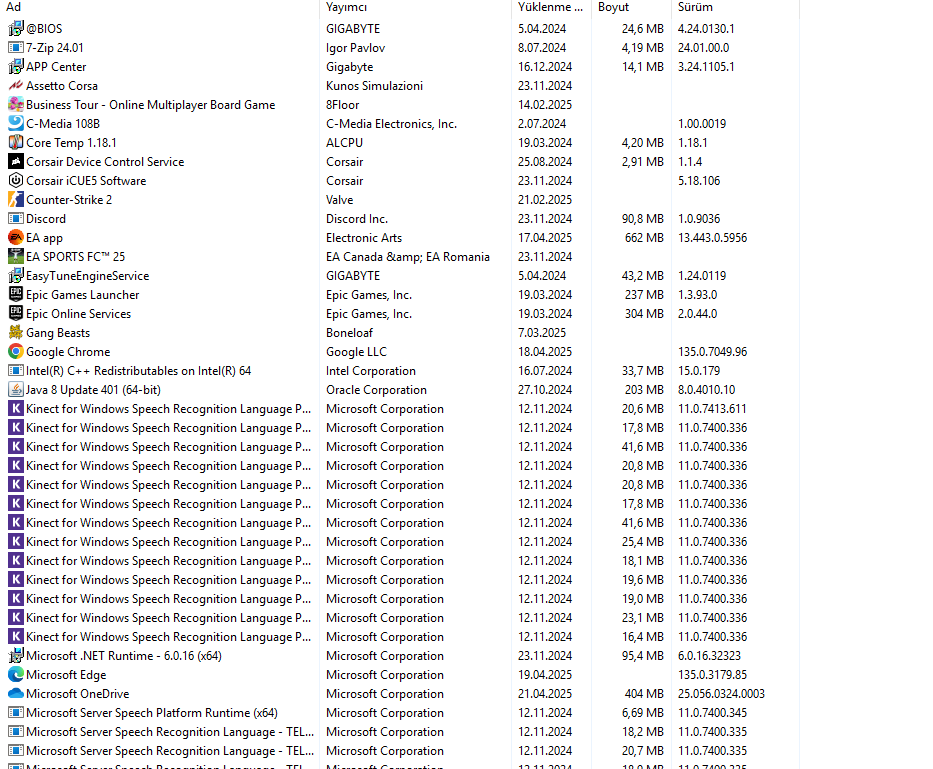Click the Counter-Strike 2 icon
This screenshot has width=933, height=769.
pyautogui.click(x=16, y=200)
